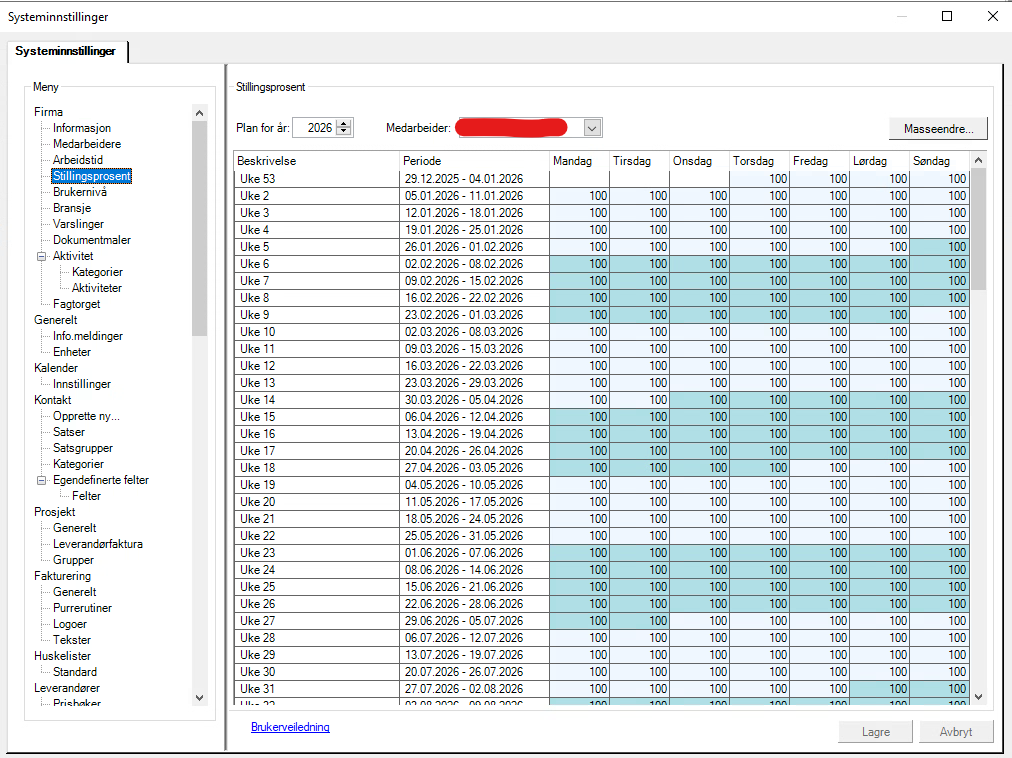Screen dimensions: 1012x758
Task: Collapse the Aktivitet tree node
Action: 41,256
